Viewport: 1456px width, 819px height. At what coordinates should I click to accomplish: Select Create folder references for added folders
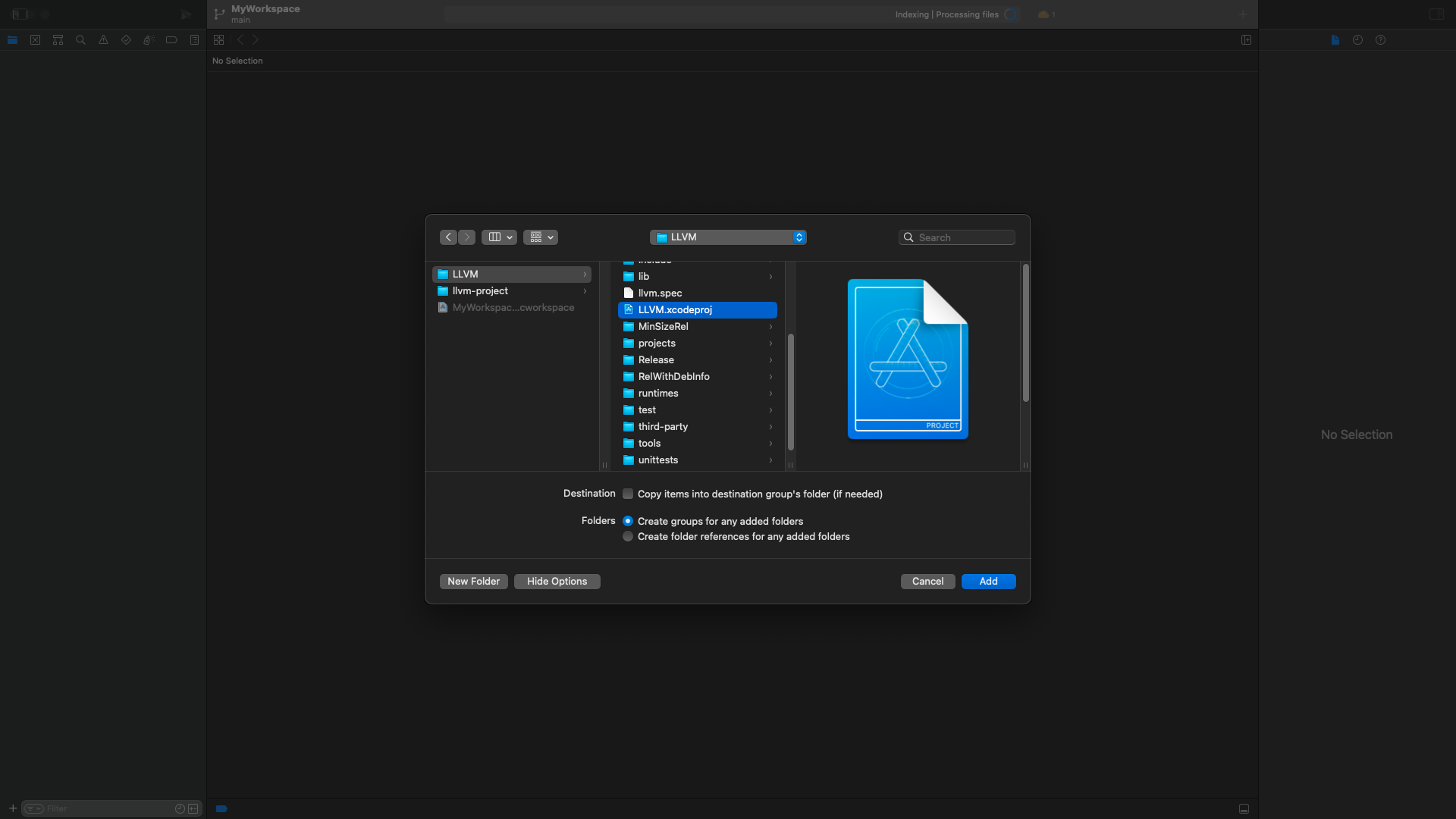[x=628, y=536]
